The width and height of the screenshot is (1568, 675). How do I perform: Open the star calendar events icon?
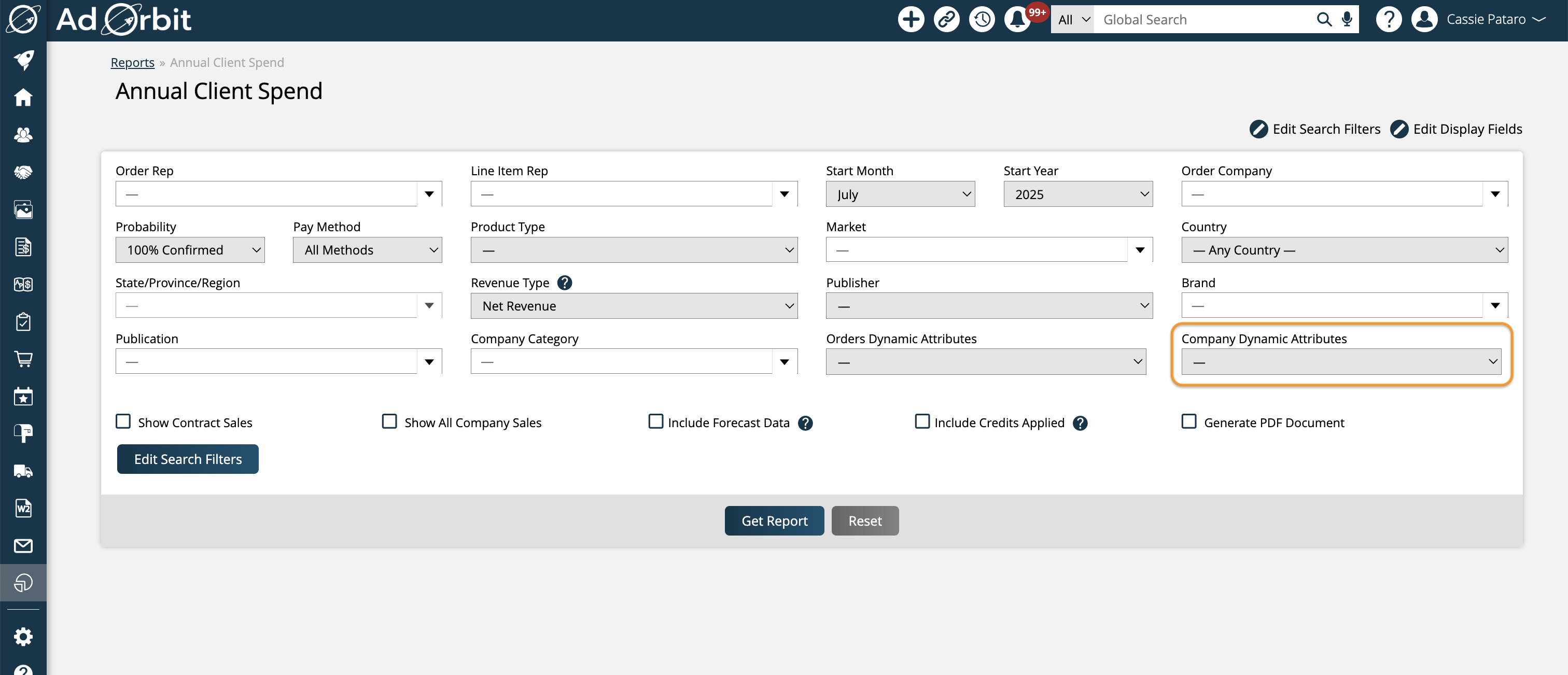(23, 396)
